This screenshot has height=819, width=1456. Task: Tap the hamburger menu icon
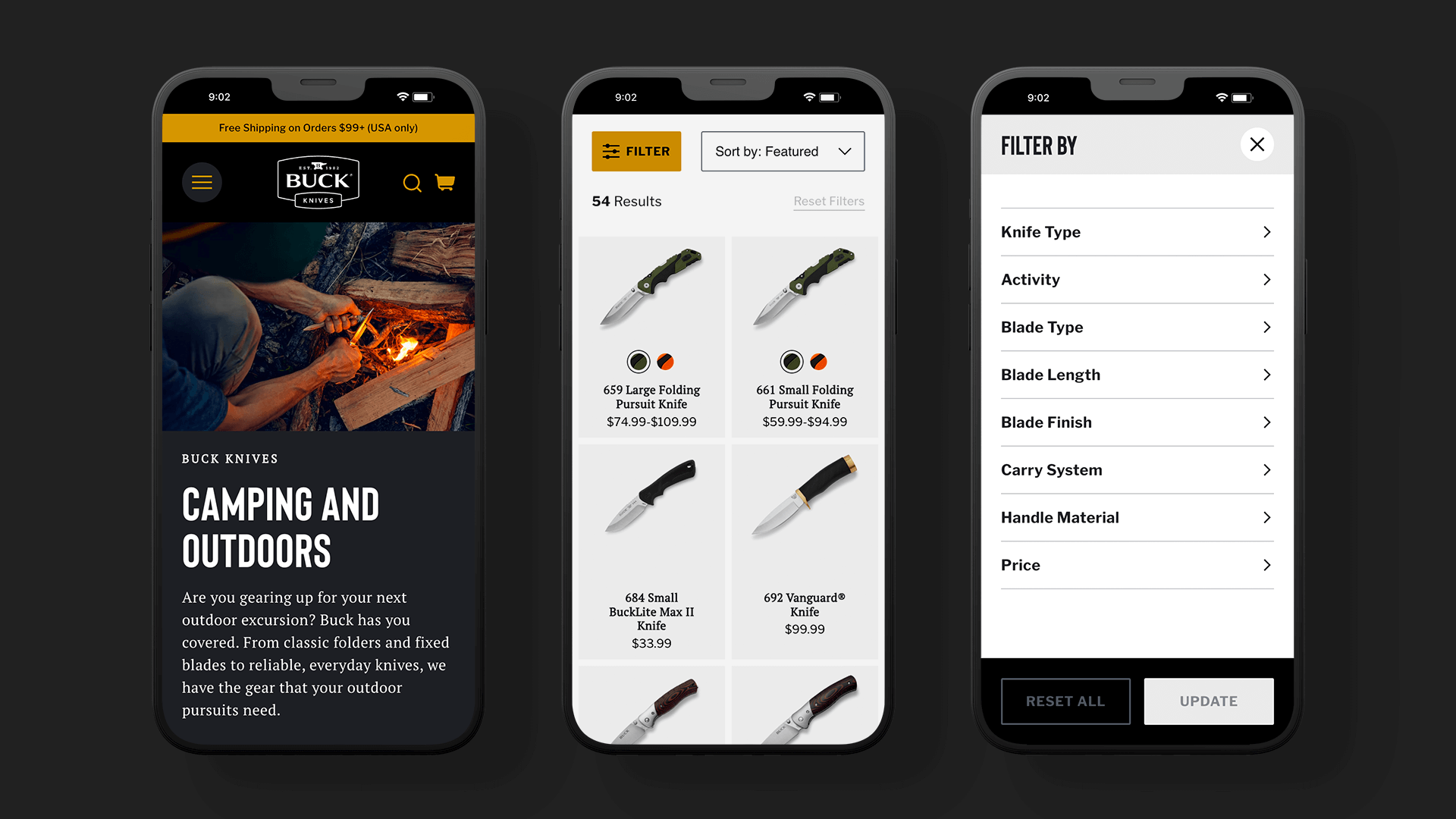200,181
